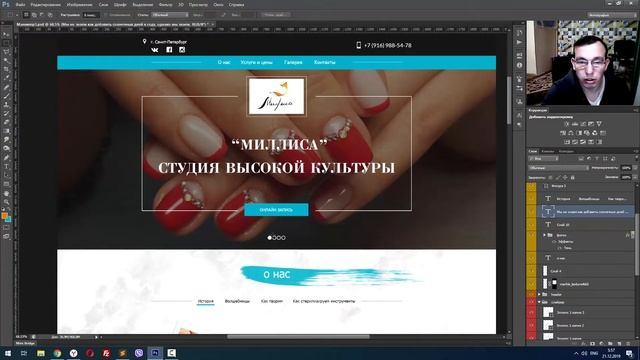Add a Brightness/Contrast adjustment
The width and height of the screenshot is (640, 360).
point(567,124)
